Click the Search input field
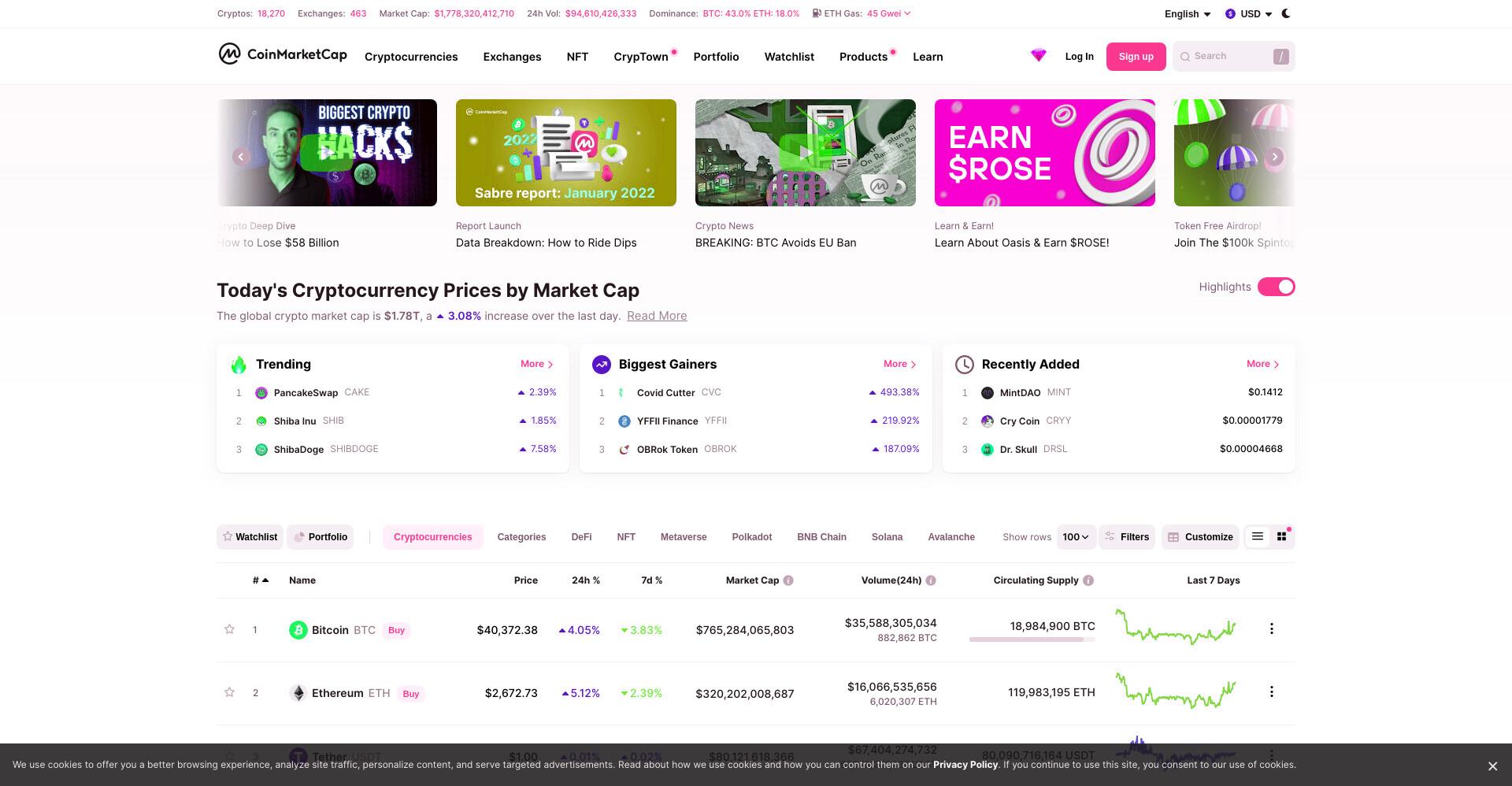Screen dimensions: 1512x786 click(x=1233, y=57)
